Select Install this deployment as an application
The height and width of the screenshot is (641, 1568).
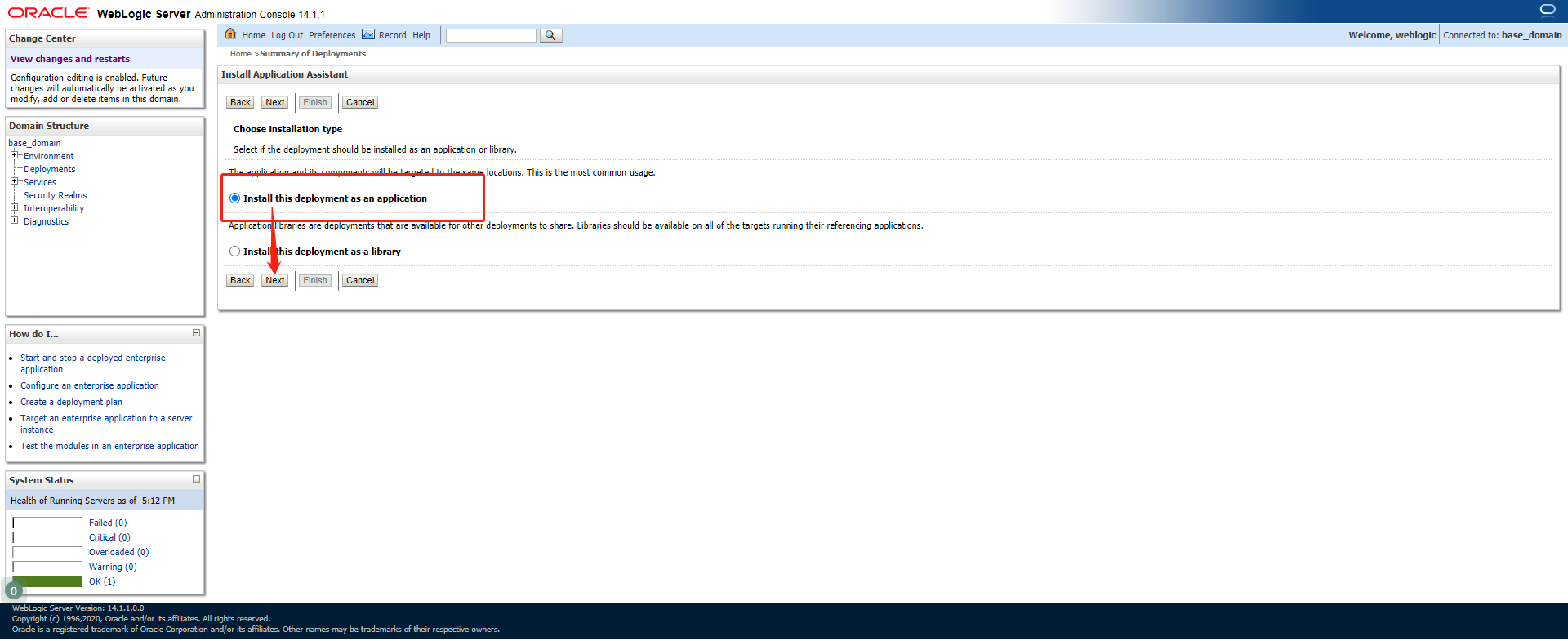pos(235,198)
